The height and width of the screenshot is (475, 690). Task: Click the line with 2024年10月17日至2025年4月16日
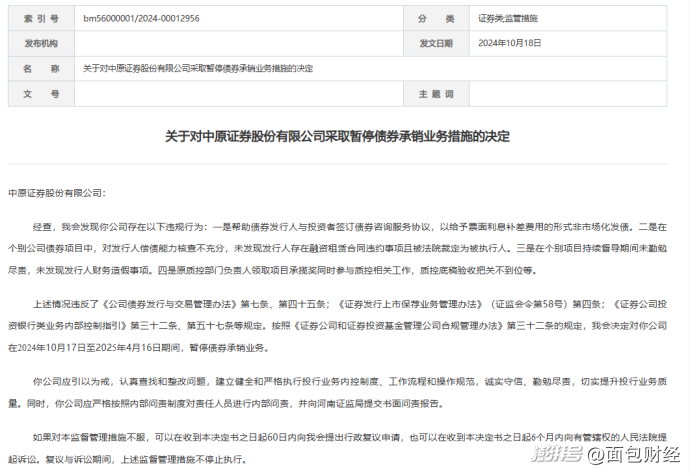(x=139, y=347)
